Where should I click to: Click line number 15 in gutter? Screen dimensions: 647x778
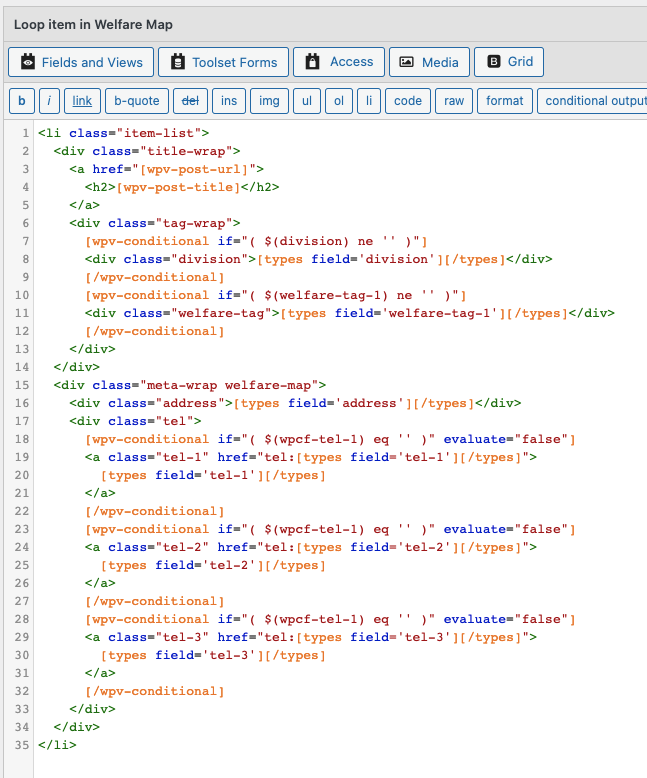(22, 386)
